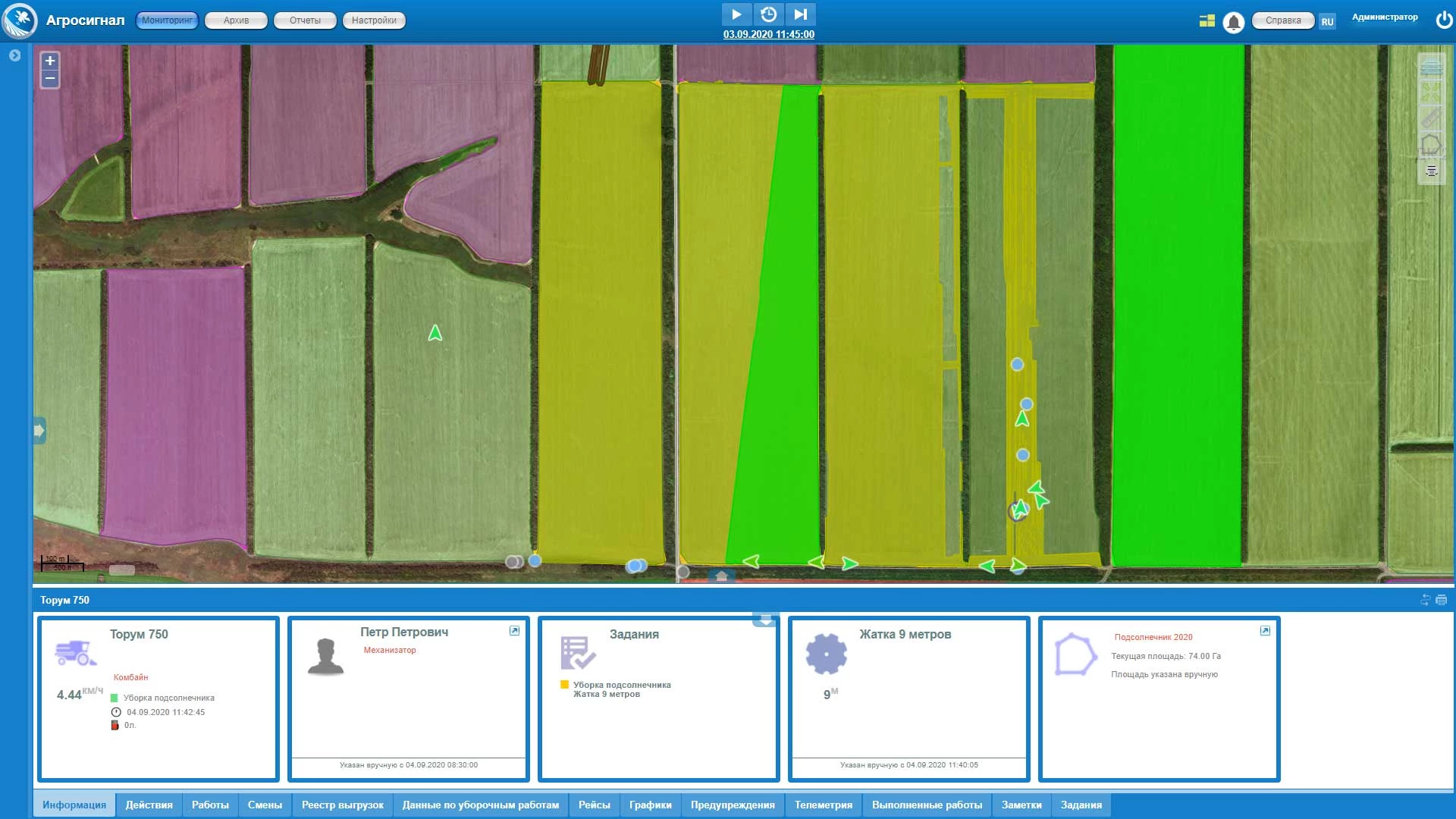
Task: Select the polygon field drawing tool
Action: [1430, 145]
